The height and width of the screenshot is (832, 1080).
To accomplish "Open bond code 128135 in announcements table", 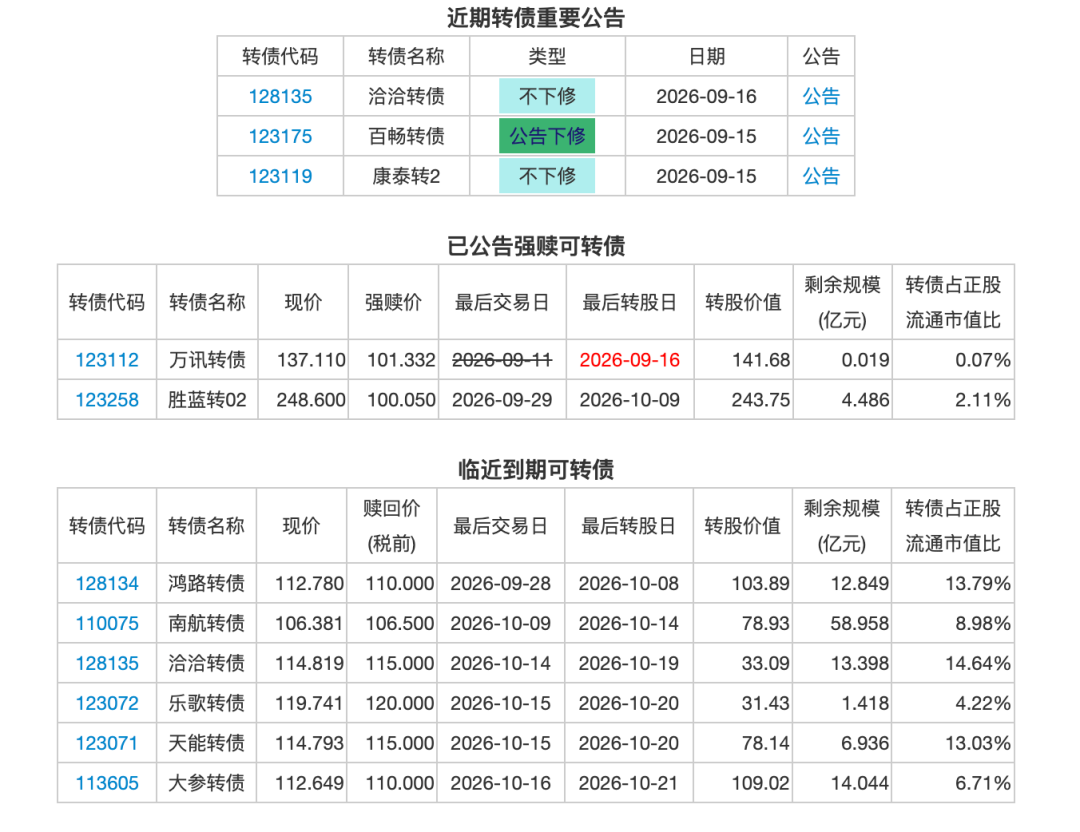I will tap(280, 96).
